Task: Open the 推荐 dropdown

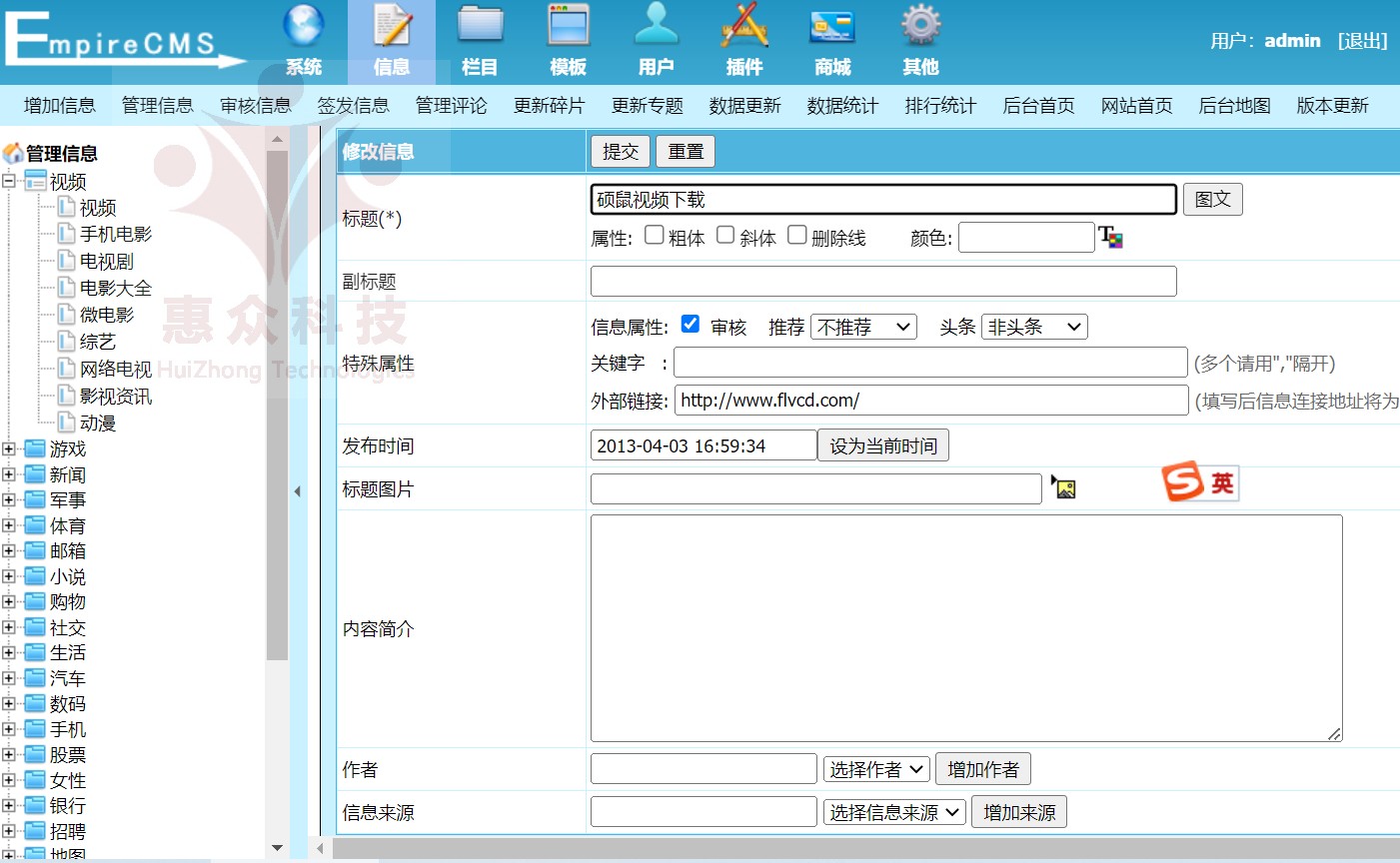Action: [864, 327]
